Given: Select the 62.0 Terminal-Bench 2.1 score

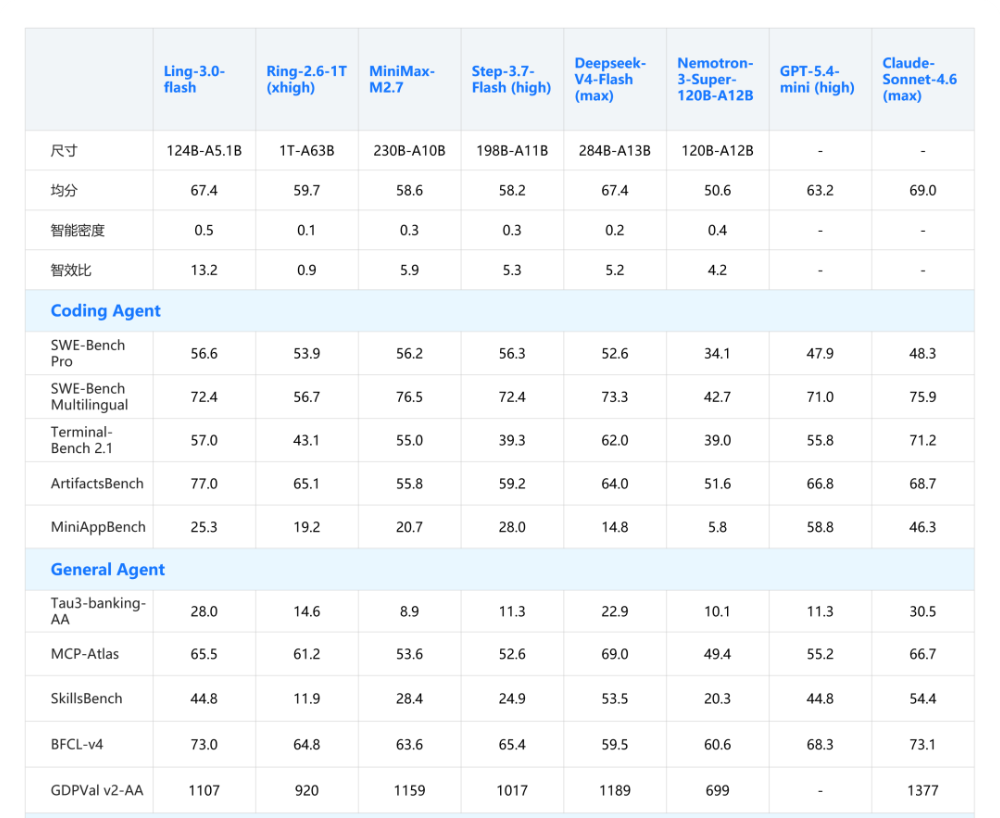Looking at the screenshot, I should pos(615,441).
